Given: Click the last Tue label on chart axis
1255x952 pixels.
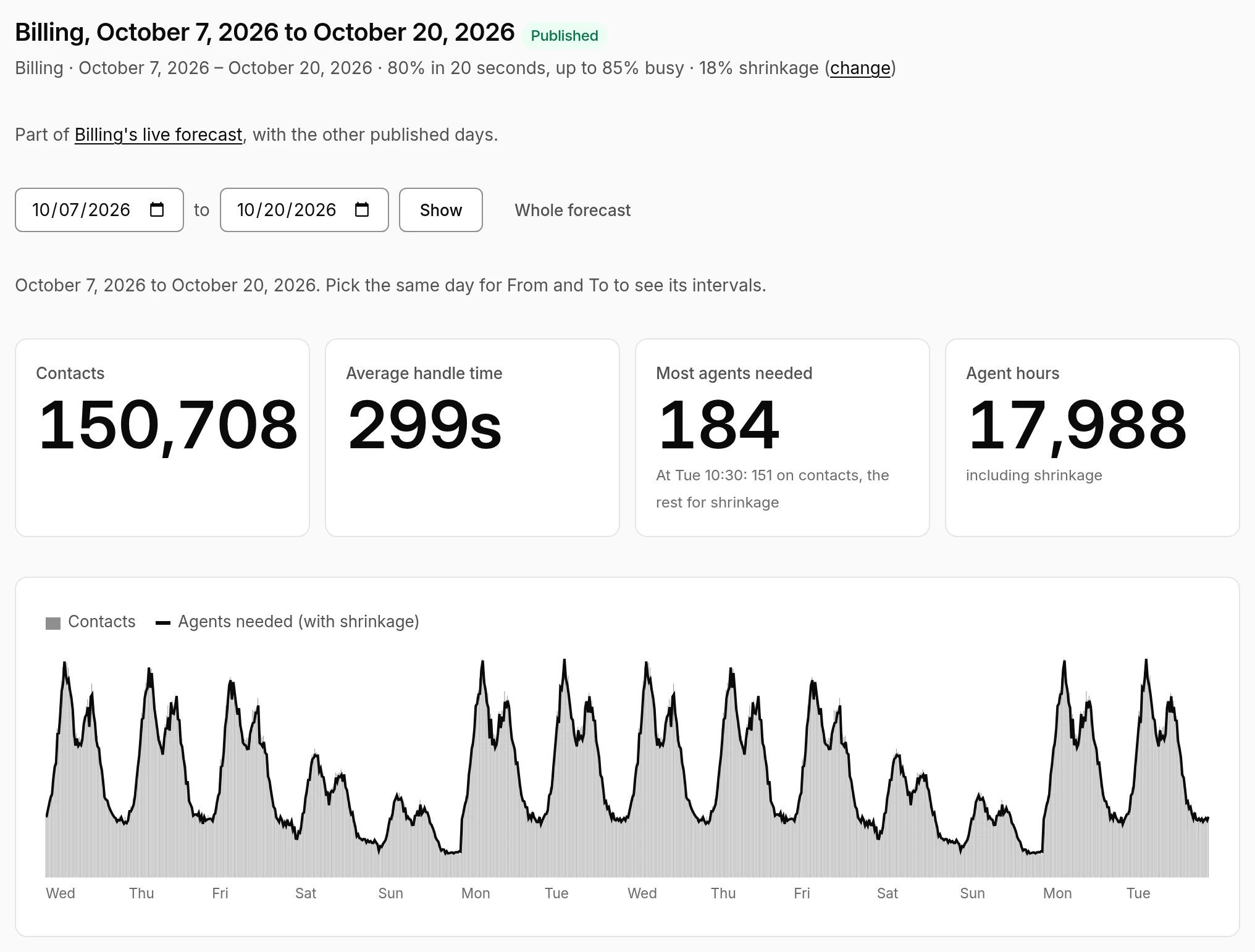Looking at the screenshot, I should tap(1138, 893).
